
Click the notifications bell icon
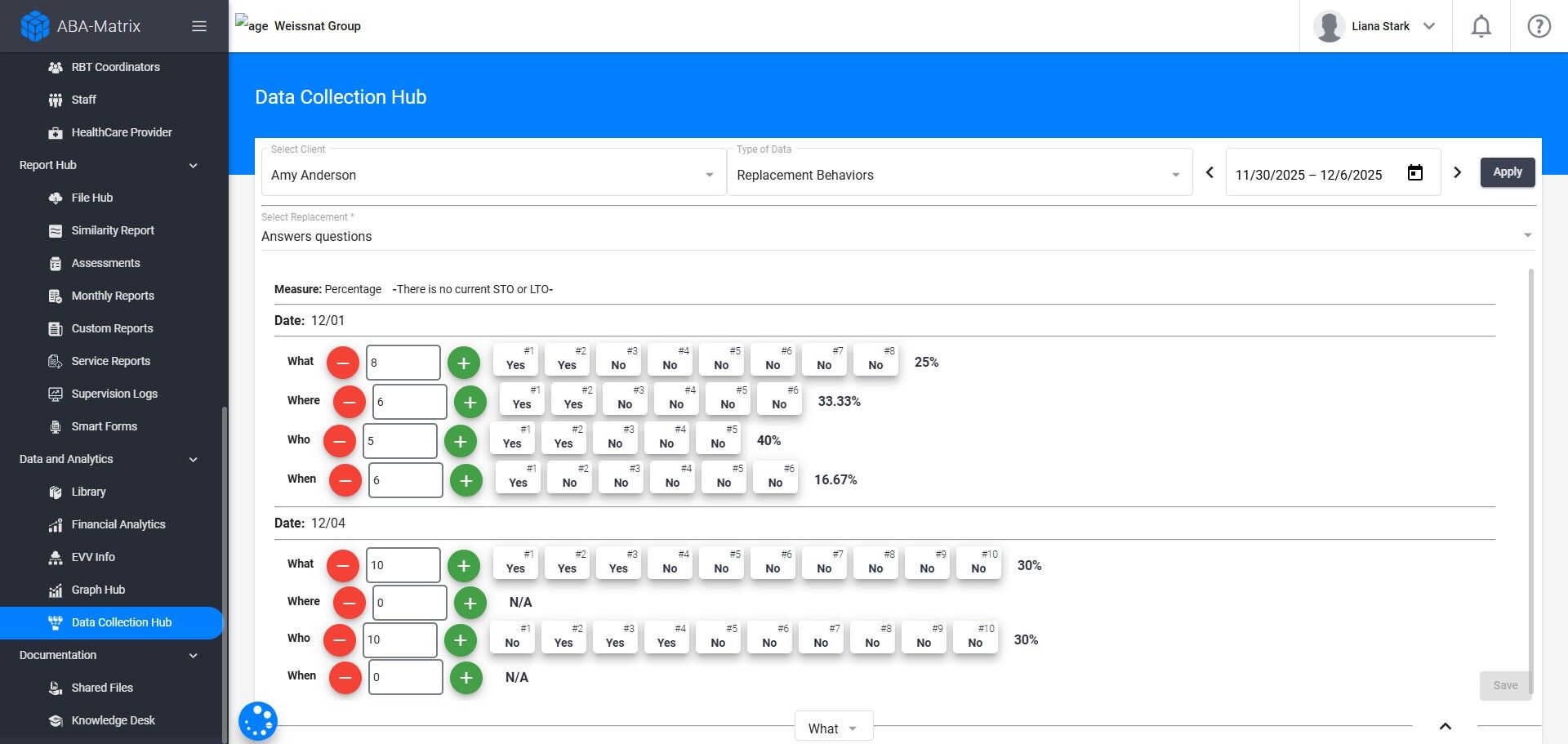click(x=1481, y=27)
